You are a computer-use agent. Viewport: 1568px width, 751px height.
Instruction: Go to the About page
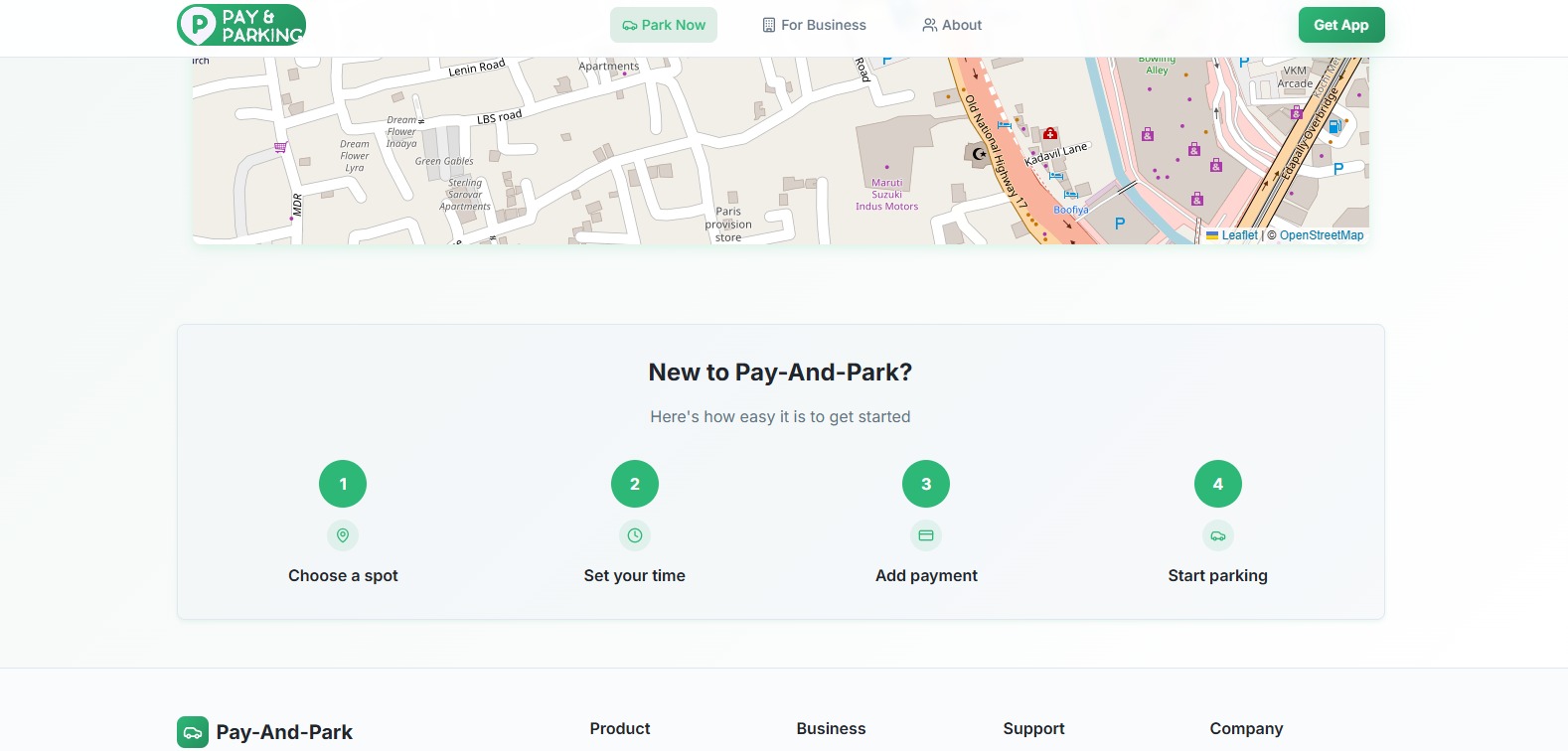(x=952, y=25)
